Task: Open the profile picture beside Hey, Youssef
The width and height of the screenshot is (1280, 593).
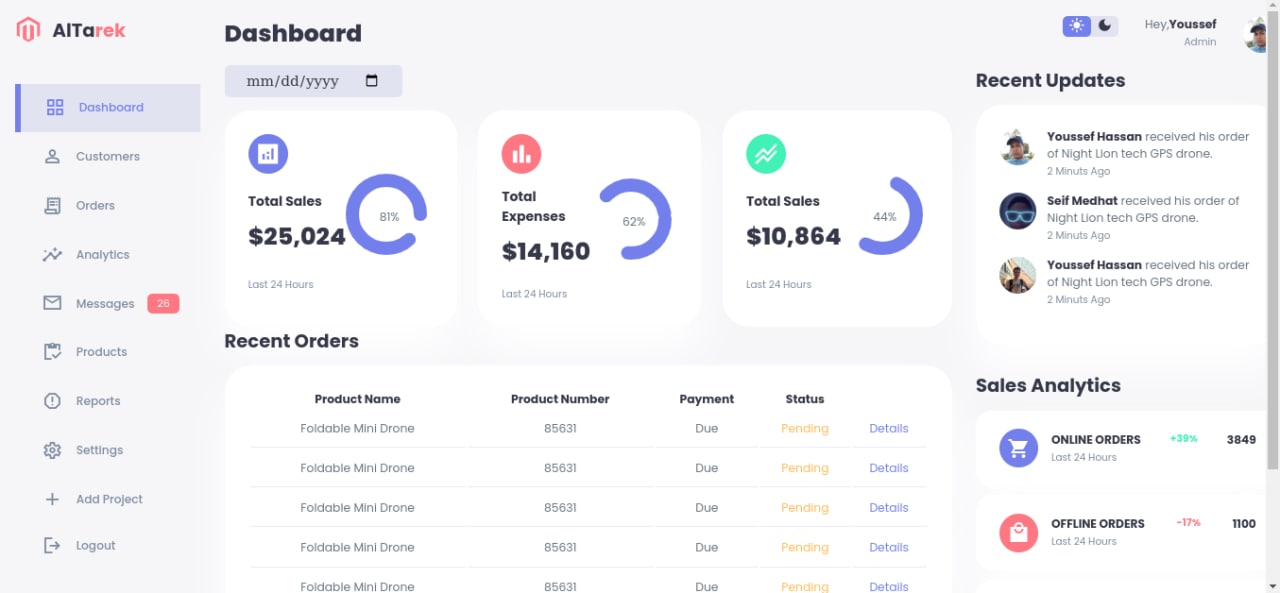Action: click(1256, 34)
